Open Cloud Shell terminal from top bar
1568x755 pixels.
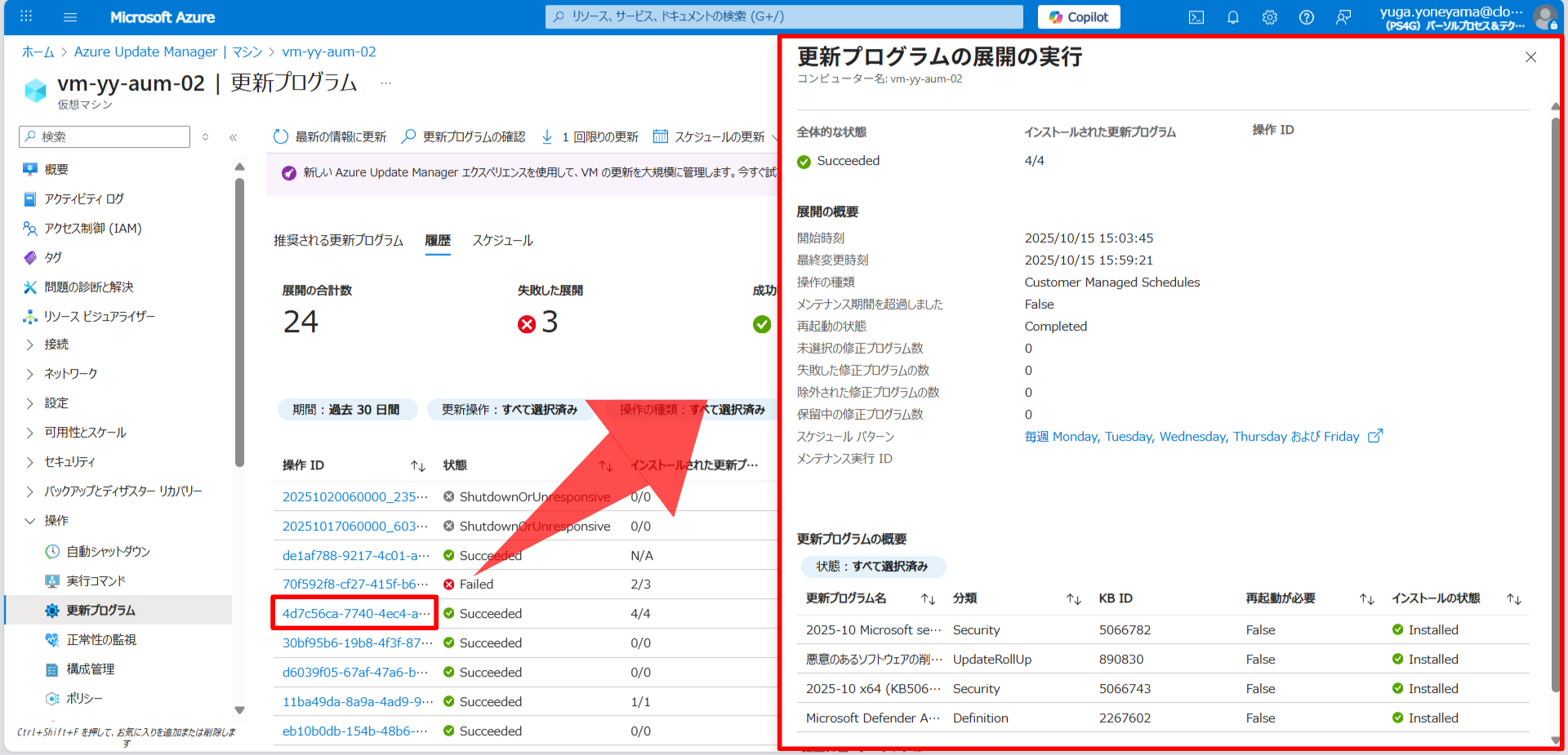tap(1196, 17)
